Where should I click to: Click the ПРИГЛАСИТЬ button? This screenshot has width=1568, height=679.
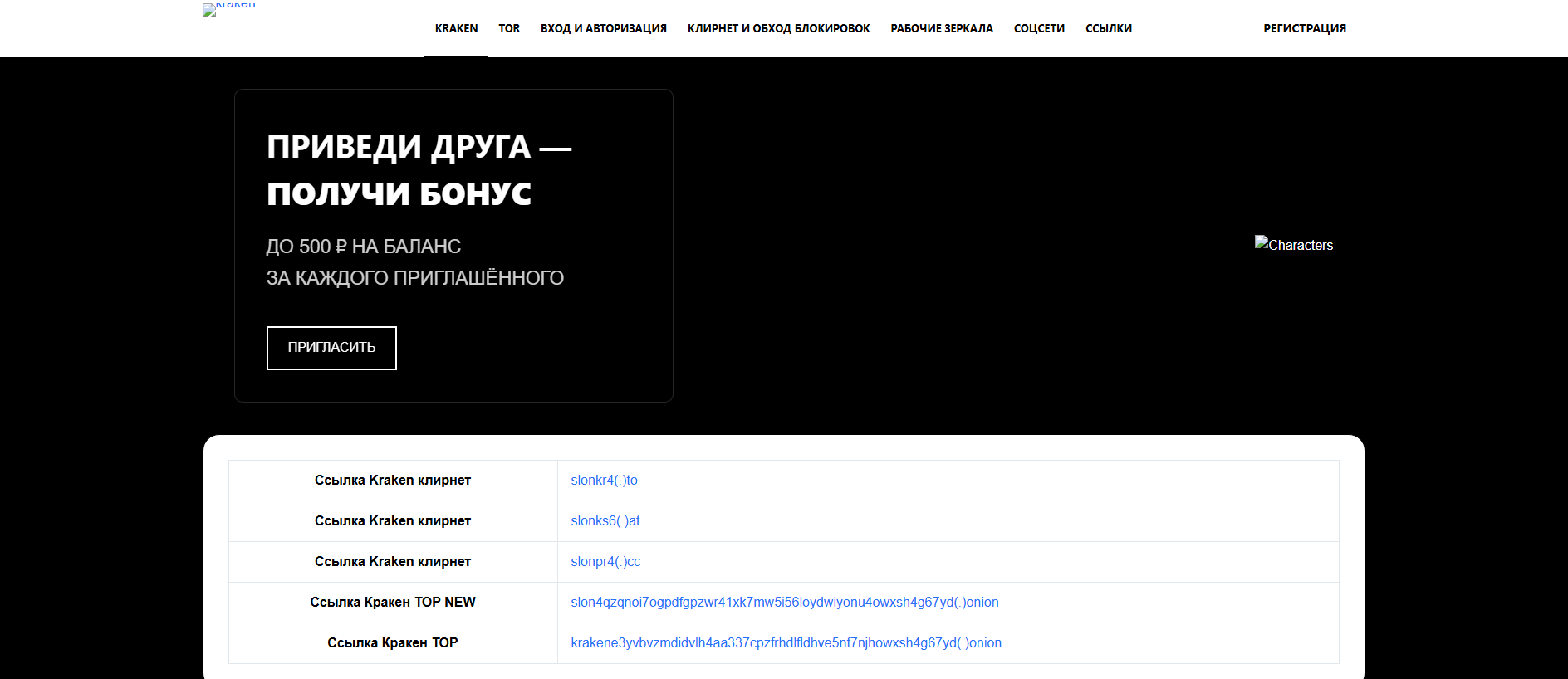click(x=331, y=348)
